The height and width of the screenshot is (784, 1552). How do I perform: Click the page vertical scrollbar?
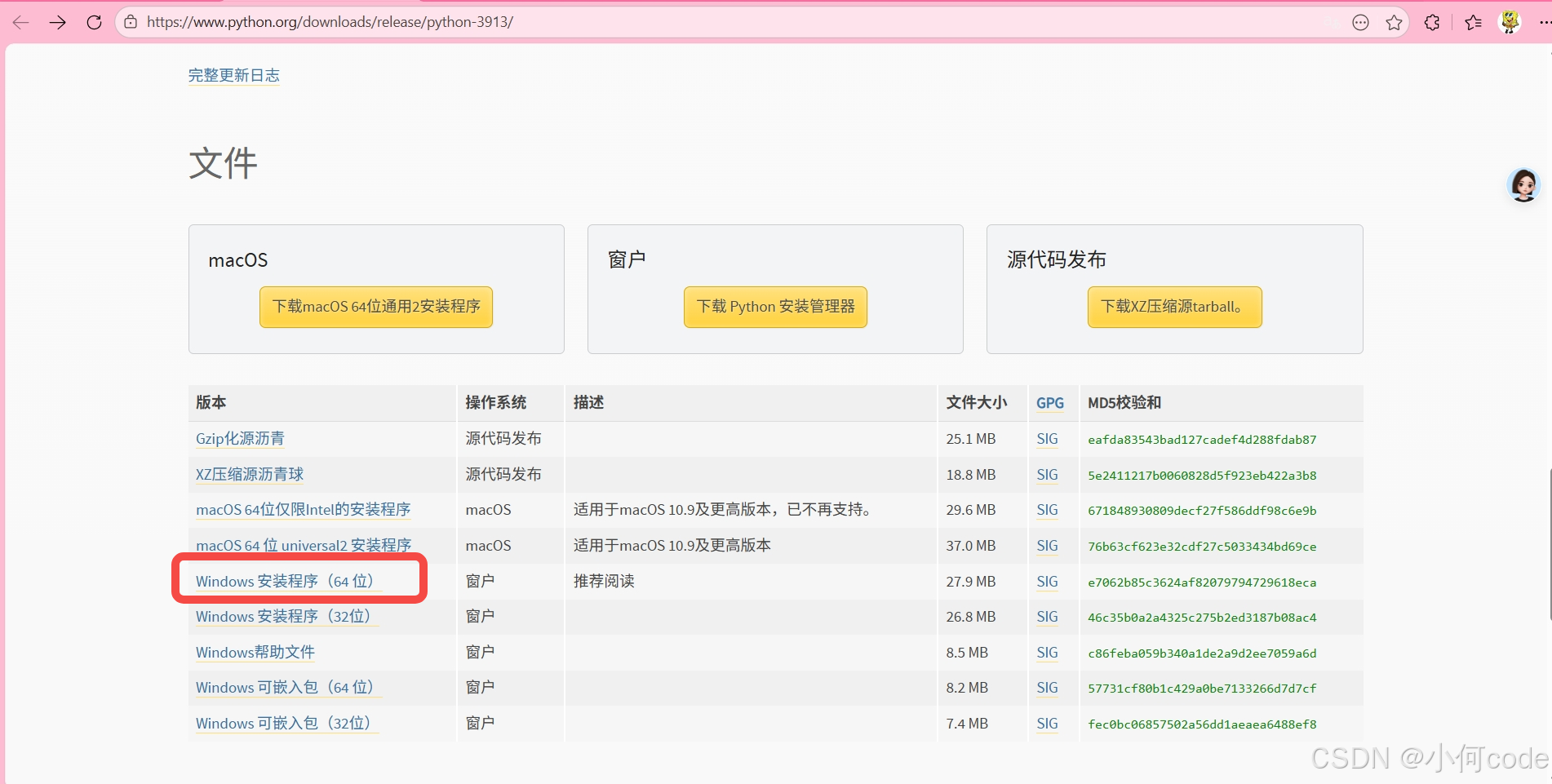(1549, 545)
